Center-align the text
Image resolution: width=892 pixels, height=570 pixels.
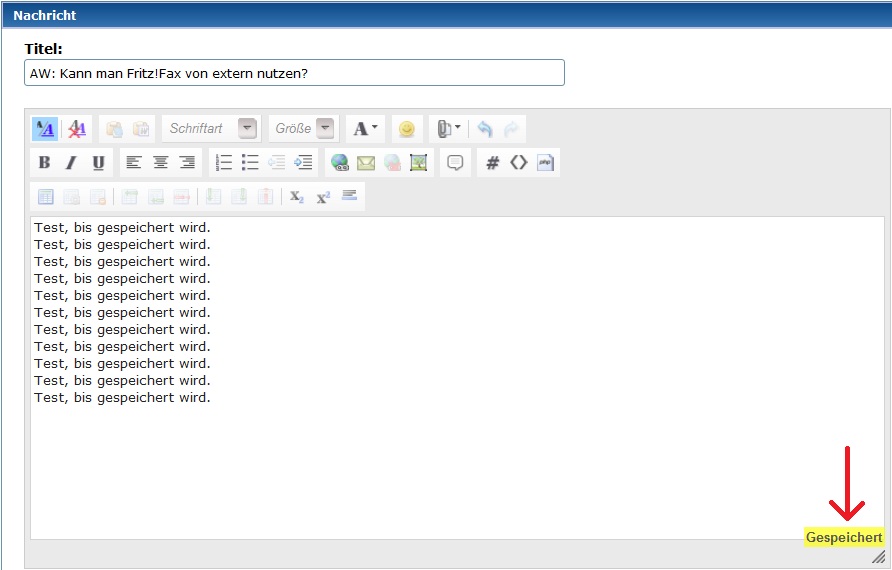[160, 163]
